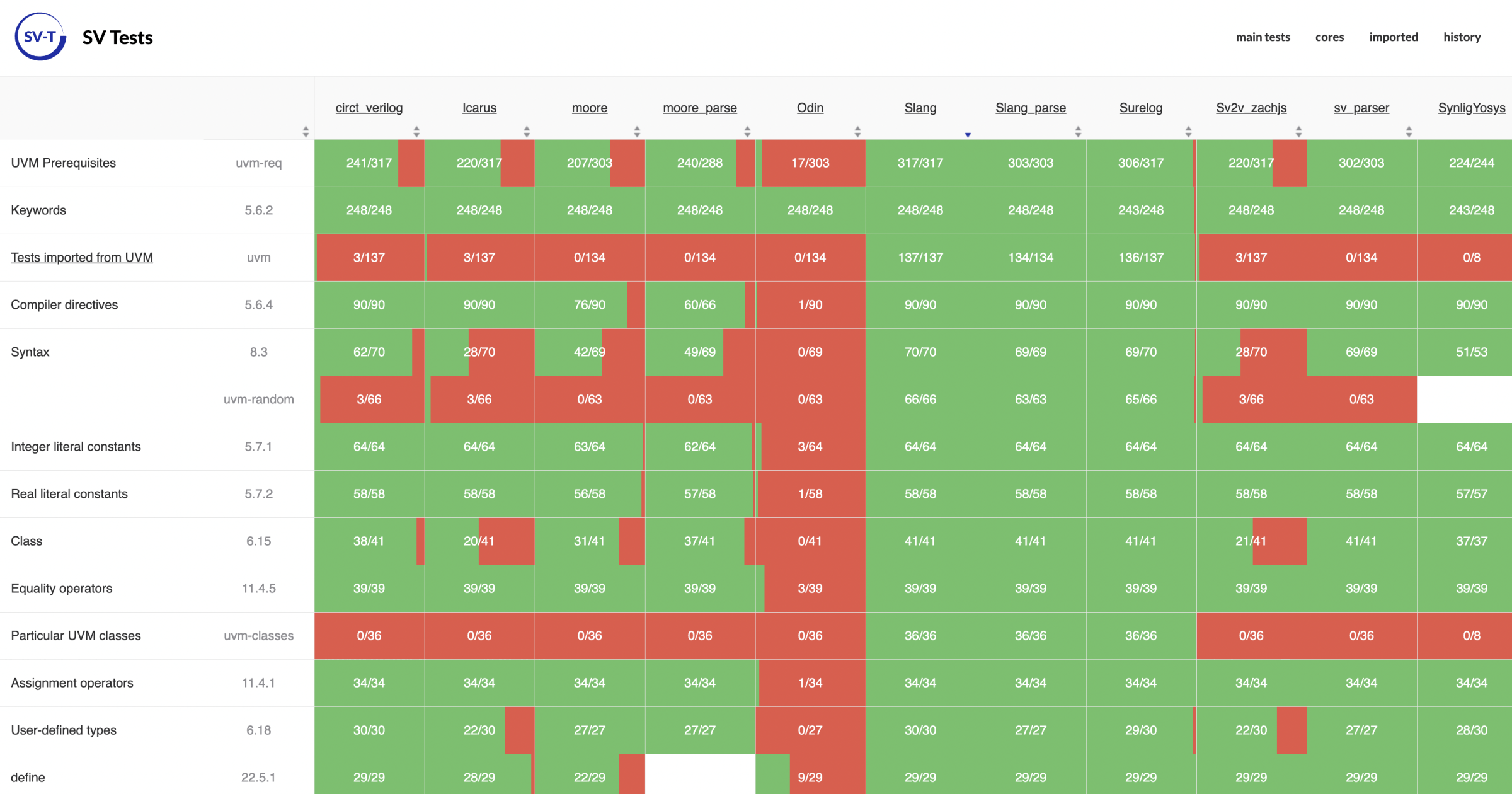Switch to the cores tab
1512x794 pixels.
(1329, 37)
